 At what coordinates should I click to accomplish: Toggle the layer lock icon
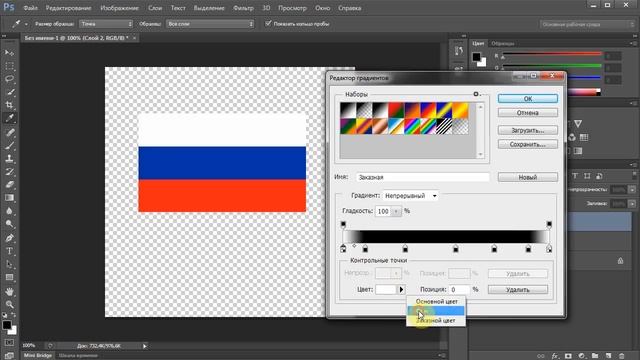click(x=620, y=260)
